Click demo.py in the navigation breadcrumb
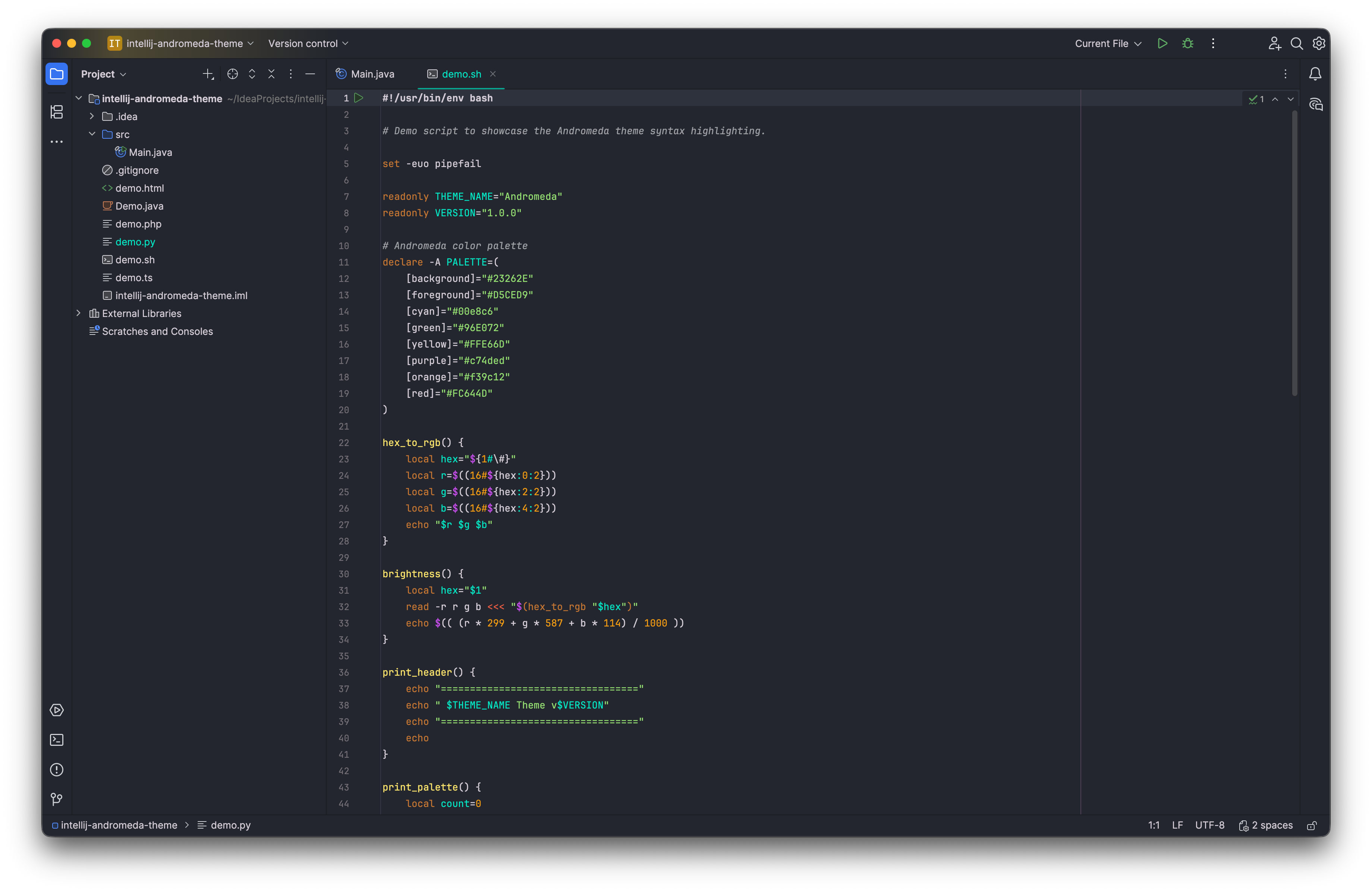The width and height of the screenshot is (1372, 892). point(230,825)
